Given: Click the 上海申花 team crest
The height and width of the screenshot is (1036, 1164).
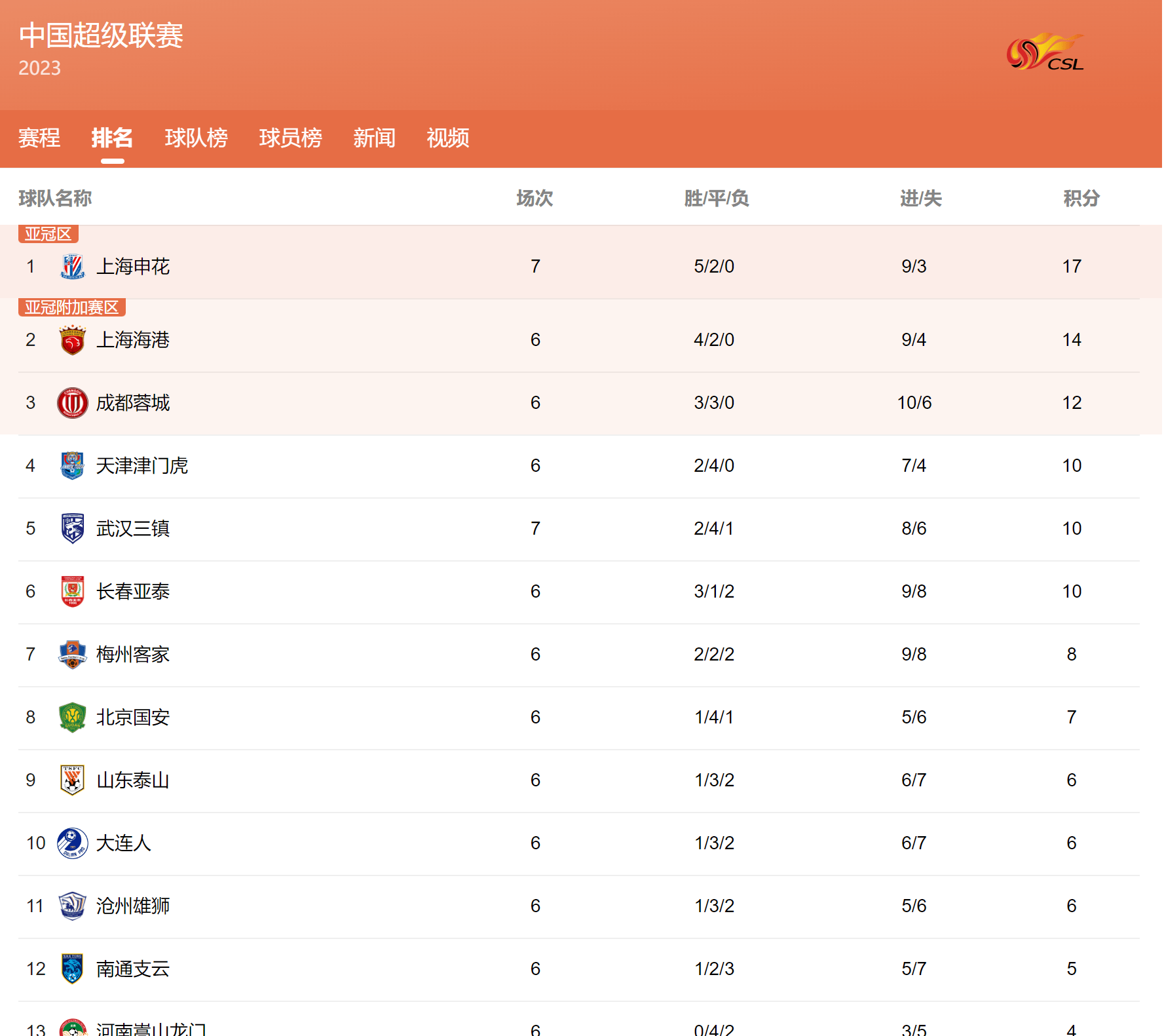Looking at the screenshot, I should (x=73, y=267).
